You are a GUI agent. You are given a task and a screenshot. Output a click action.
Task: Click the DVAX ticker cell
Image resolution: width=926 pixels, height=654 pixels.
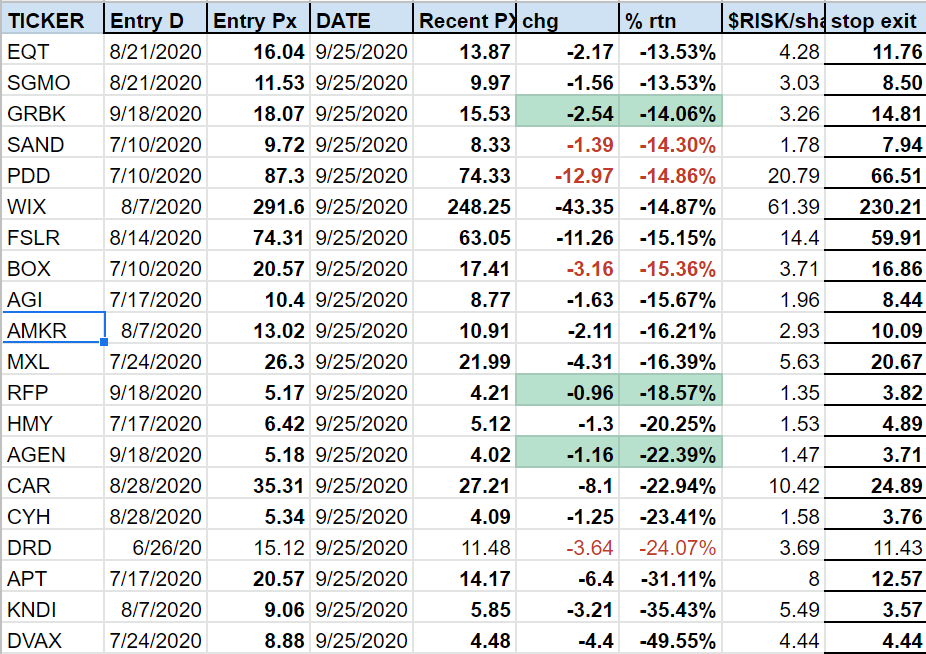[53, 639]
